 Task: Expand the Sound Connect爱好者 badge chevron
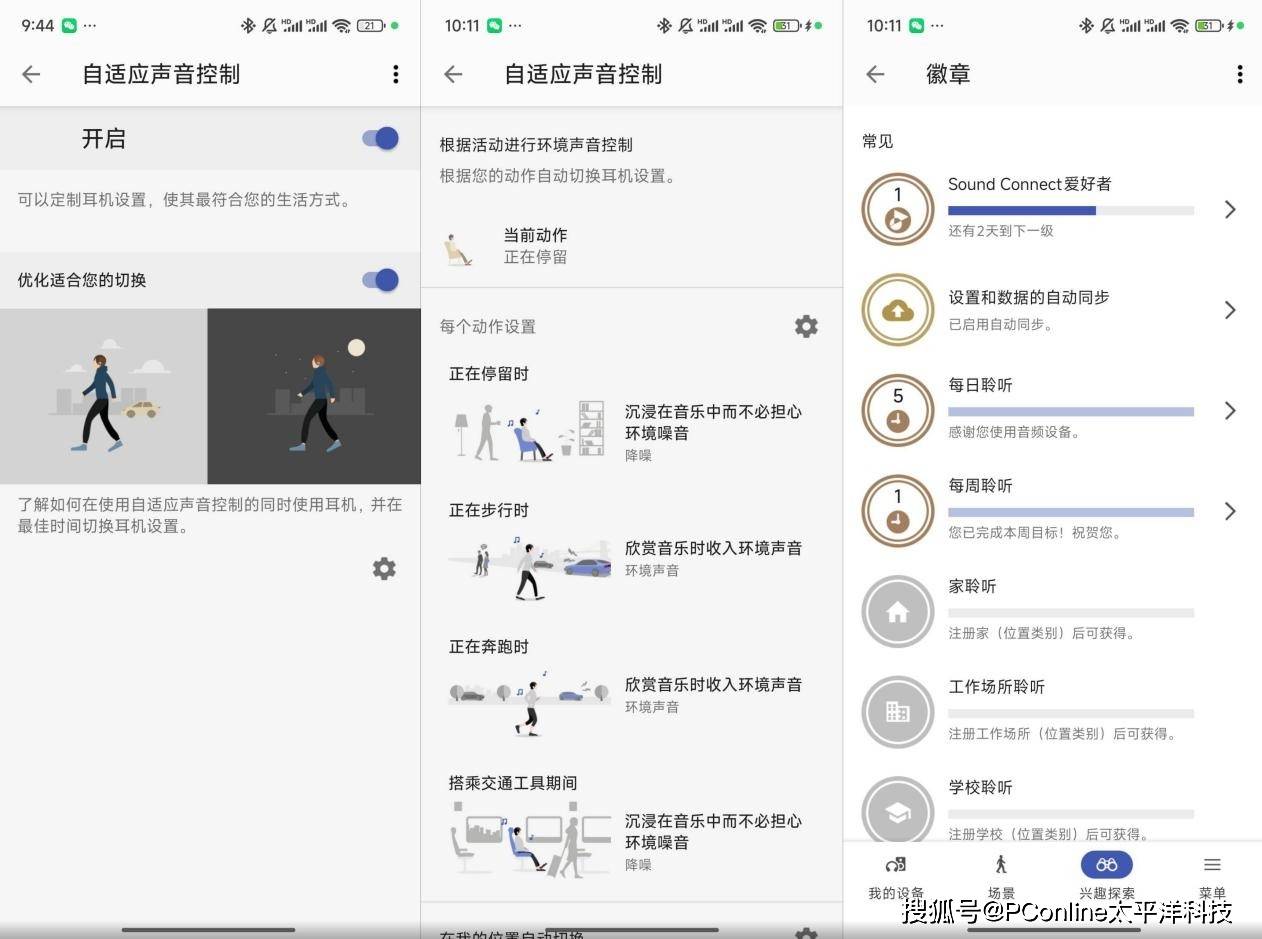[1230, 209]
